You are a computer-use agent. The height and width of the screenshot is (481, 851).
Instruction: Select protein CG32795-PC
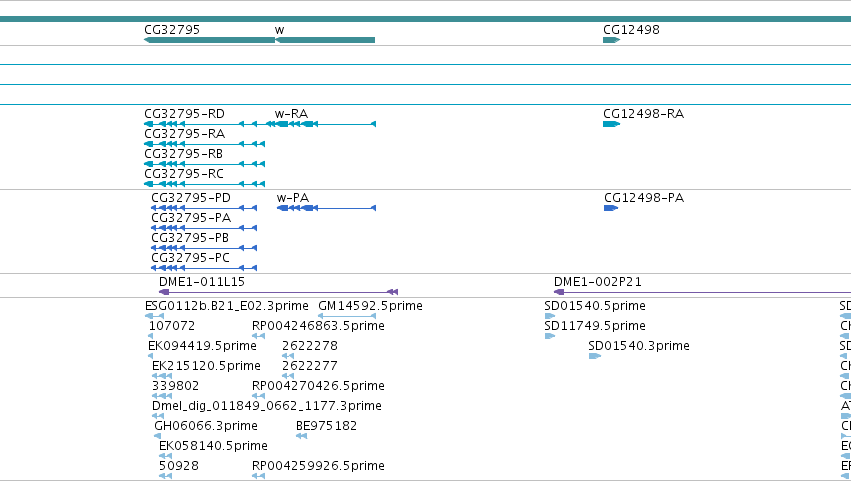(190, 258)
